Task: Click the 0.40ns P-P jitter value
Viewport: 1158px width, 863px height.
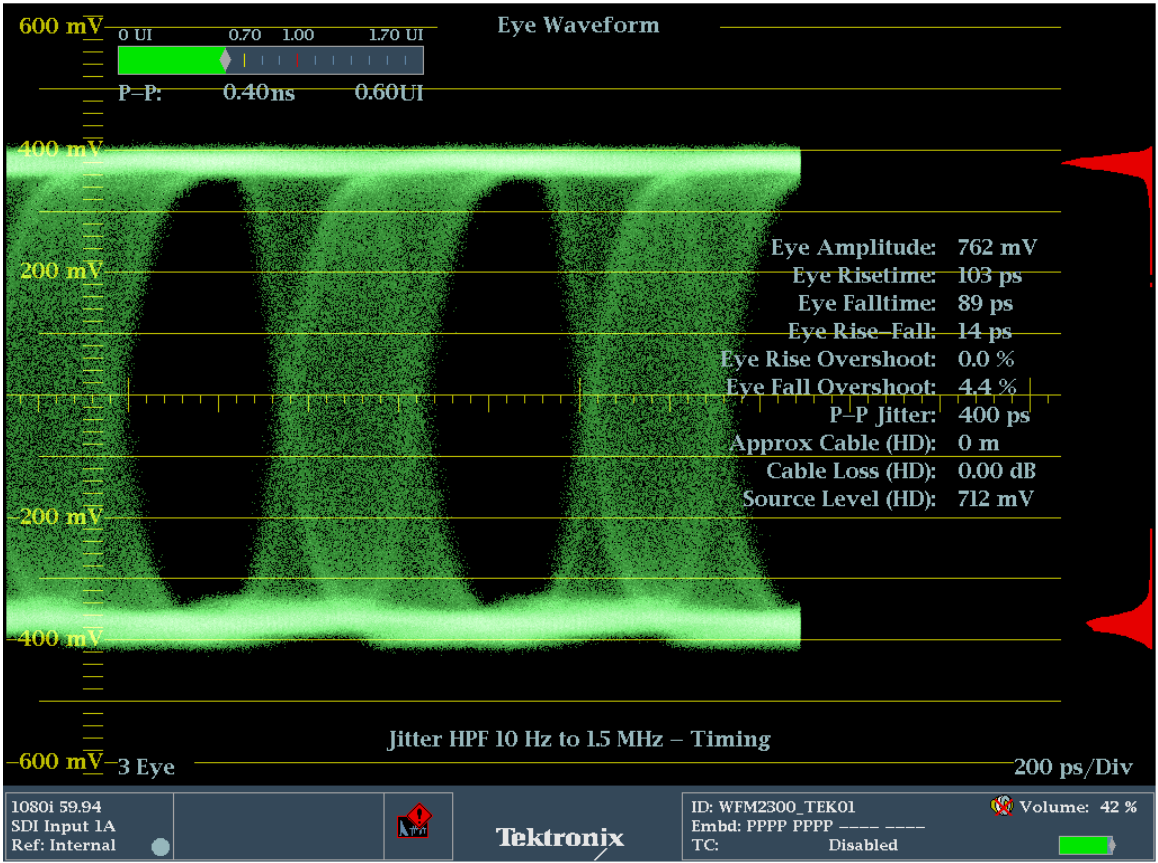Action: point(258,92)
